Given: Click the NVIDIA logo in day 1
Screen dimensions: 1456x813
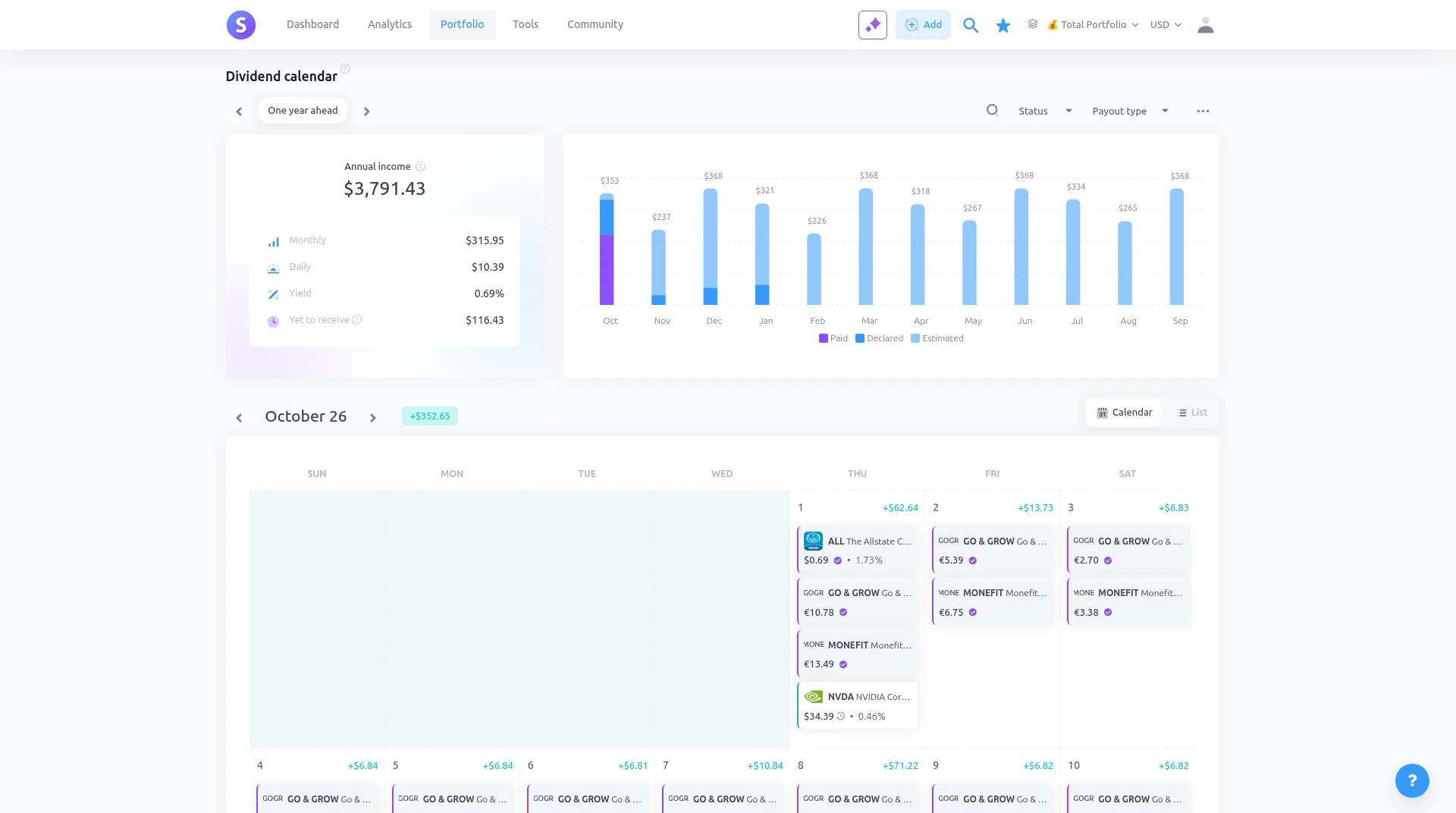Looking at the screenshot, I should click(x=814, y=697).
